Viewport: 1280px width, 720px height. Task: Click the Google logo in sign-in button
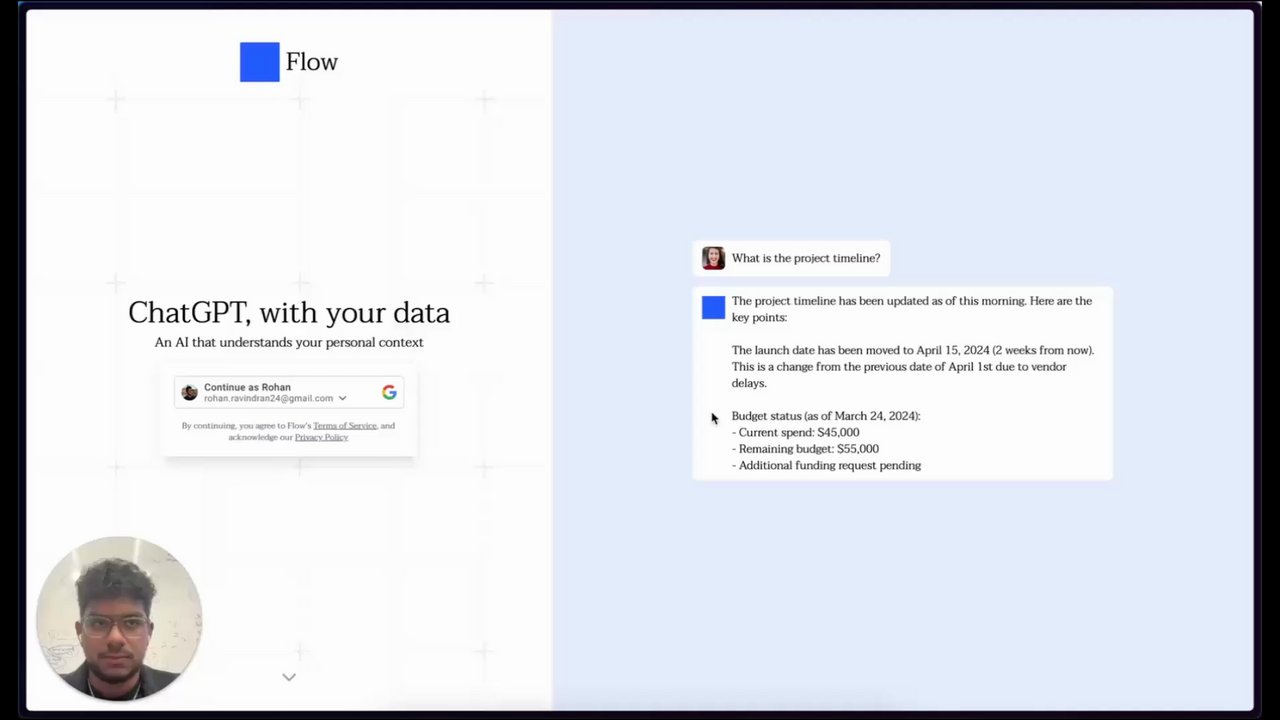pyautogui.click(x=389, y=392)
